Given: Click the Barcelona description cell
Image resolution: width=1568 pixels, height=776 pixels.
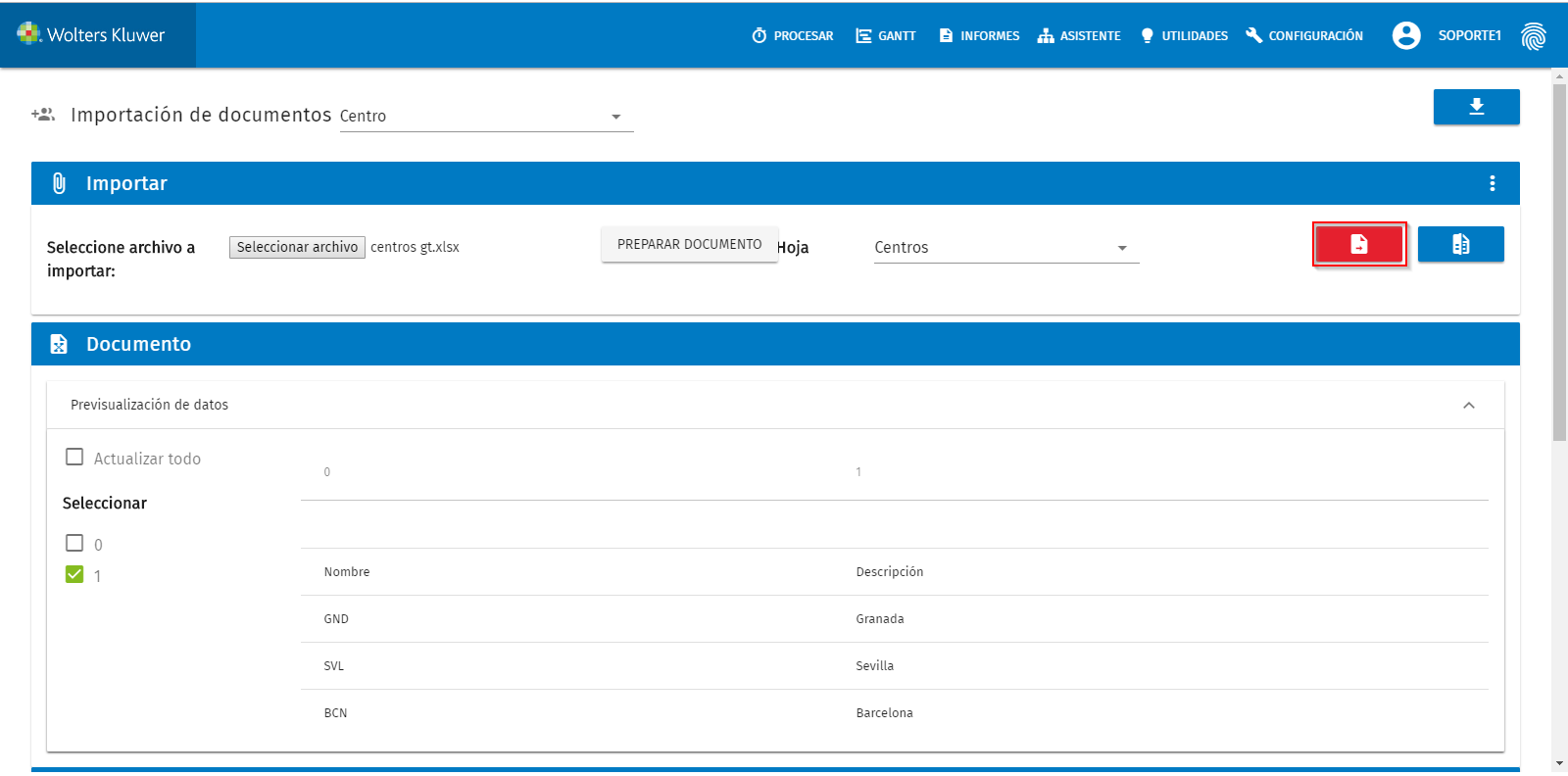Looking at the screenshot, I should (x=884, y=713).
